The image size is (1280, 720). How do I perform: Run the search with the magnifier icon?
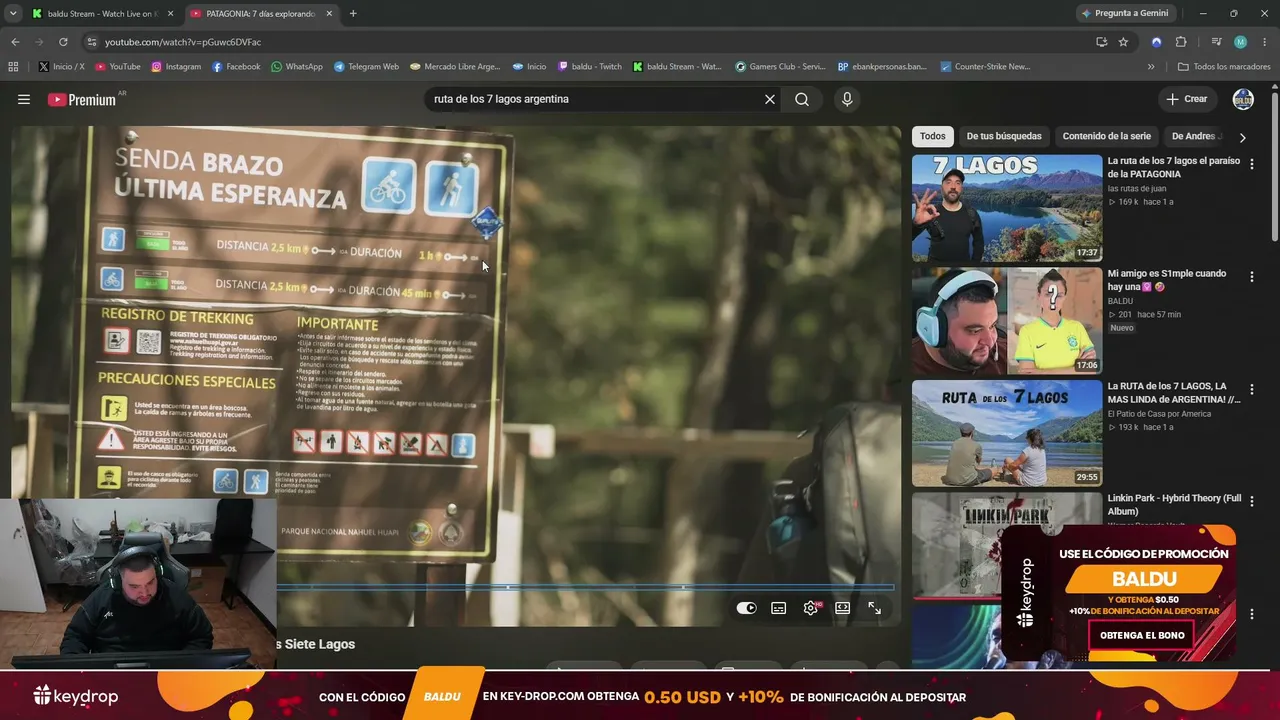tap(802, 99)
